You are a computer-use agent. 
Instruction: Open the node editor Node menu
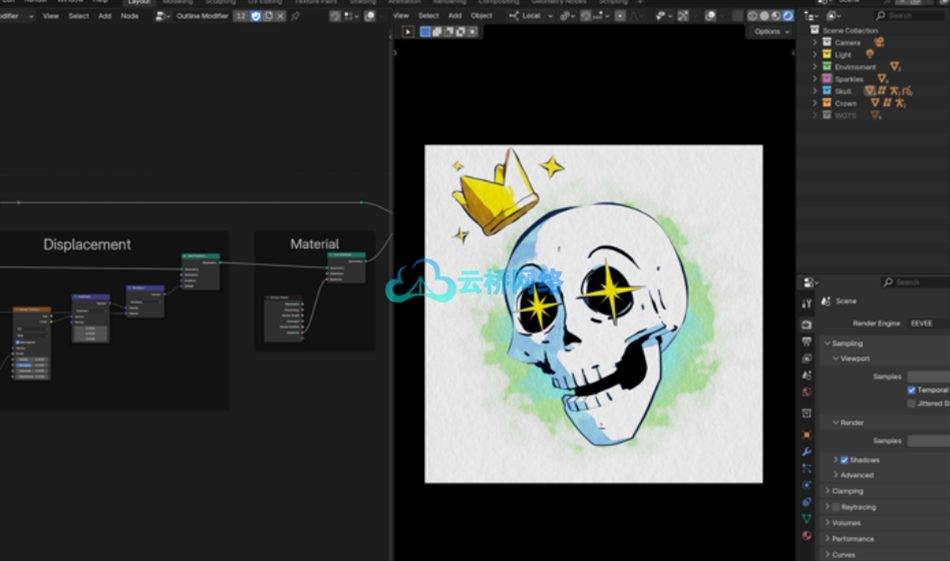(x=130, y=16)
